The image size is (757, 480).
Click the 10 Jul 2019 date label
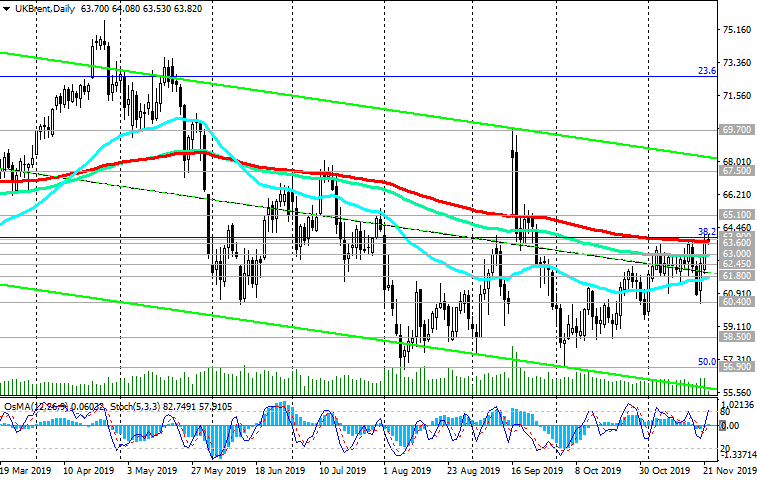click(342, 470)
